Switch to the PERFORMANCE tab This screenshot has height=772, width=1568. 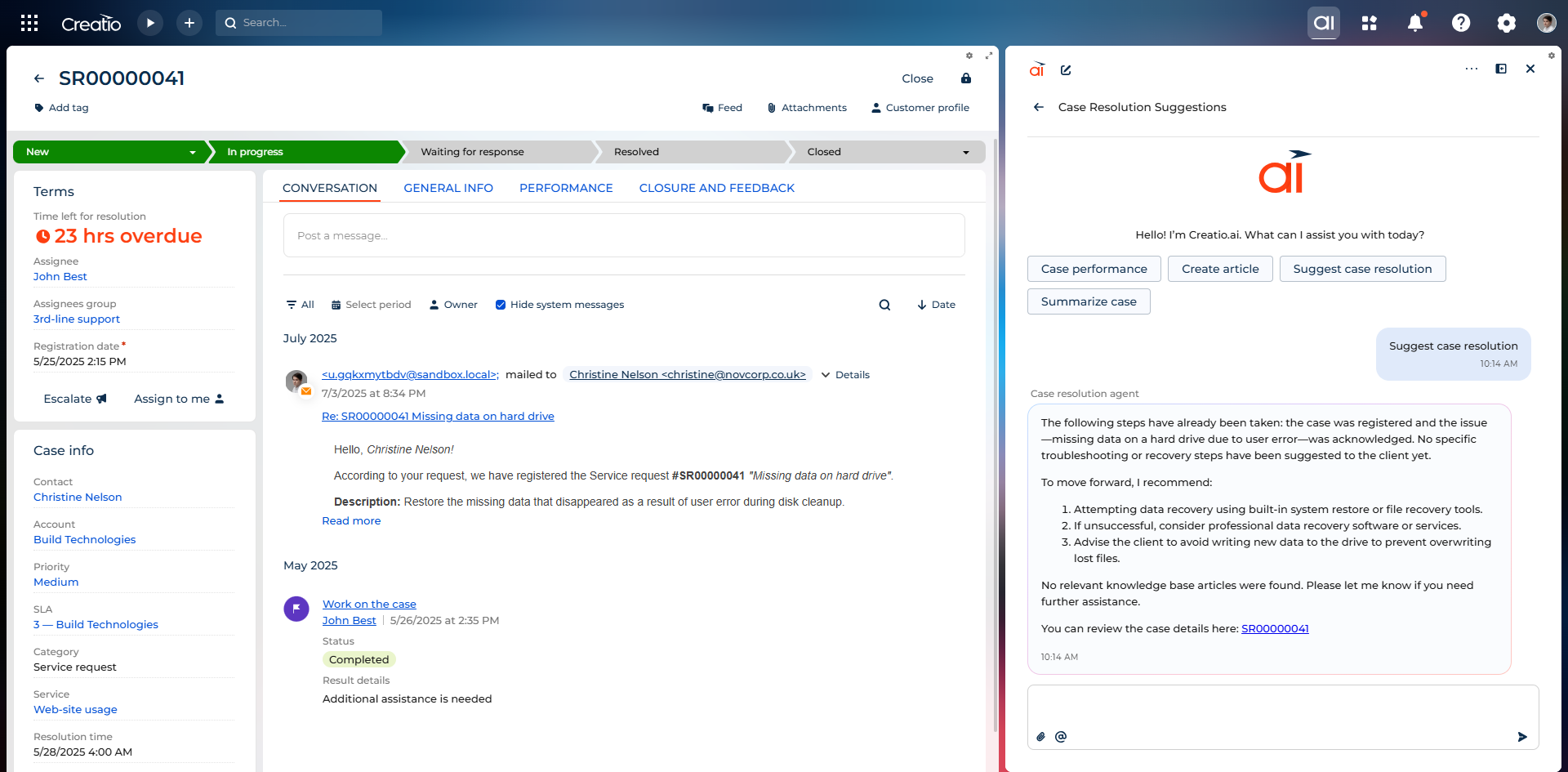point(566,188)
